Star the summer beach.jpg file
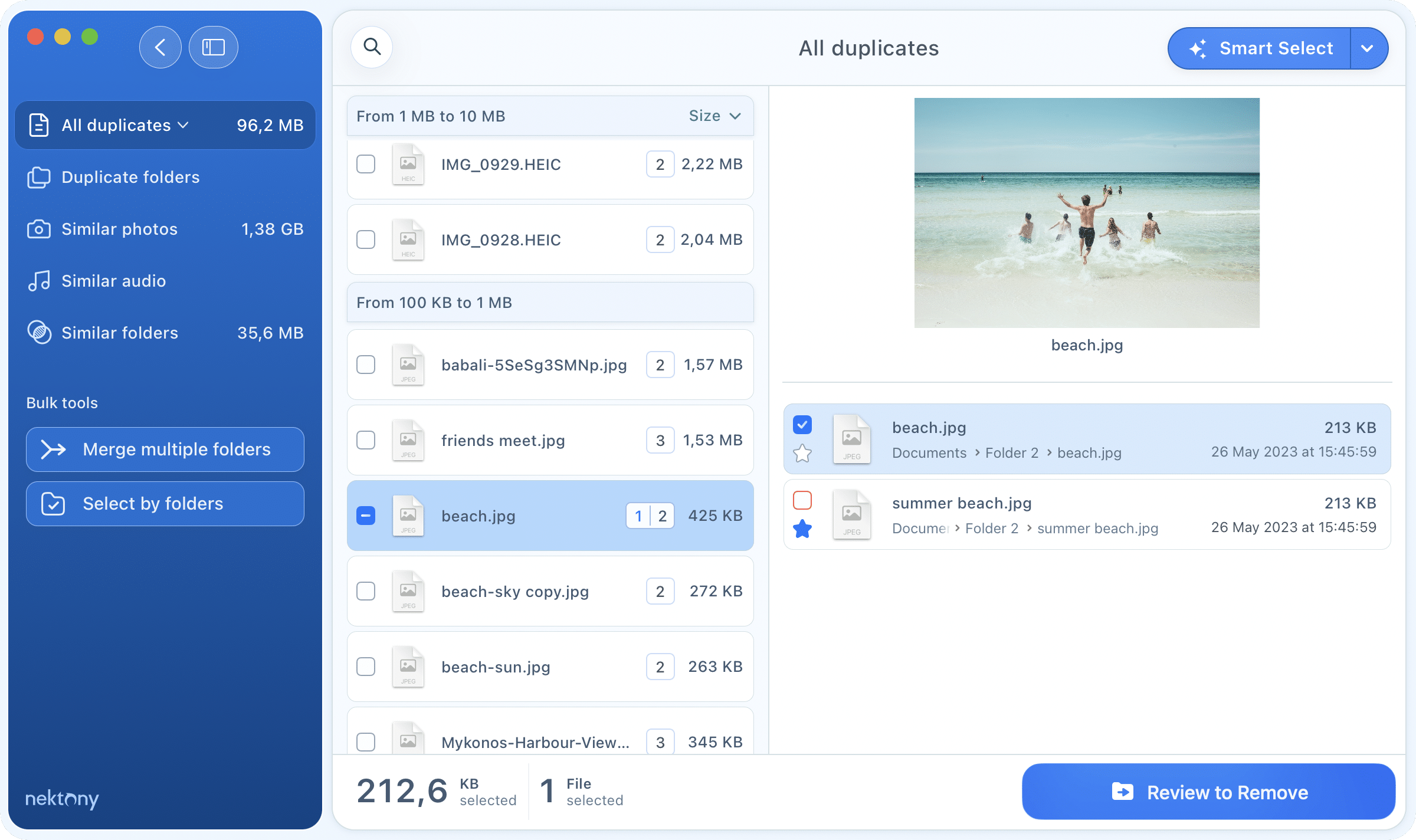 click(802, 529)
